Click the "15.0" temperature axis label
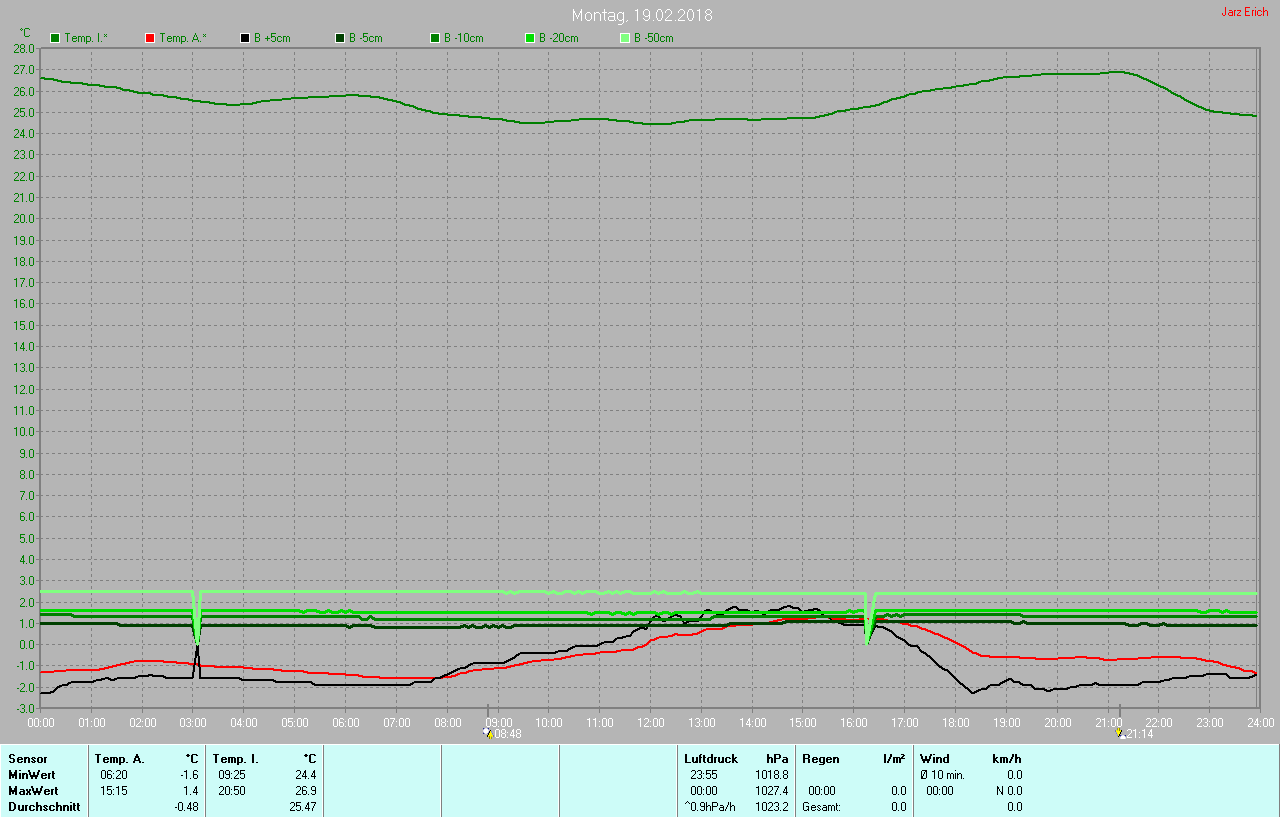Viewport: 1280px width, 817px height. pos(25,325)
